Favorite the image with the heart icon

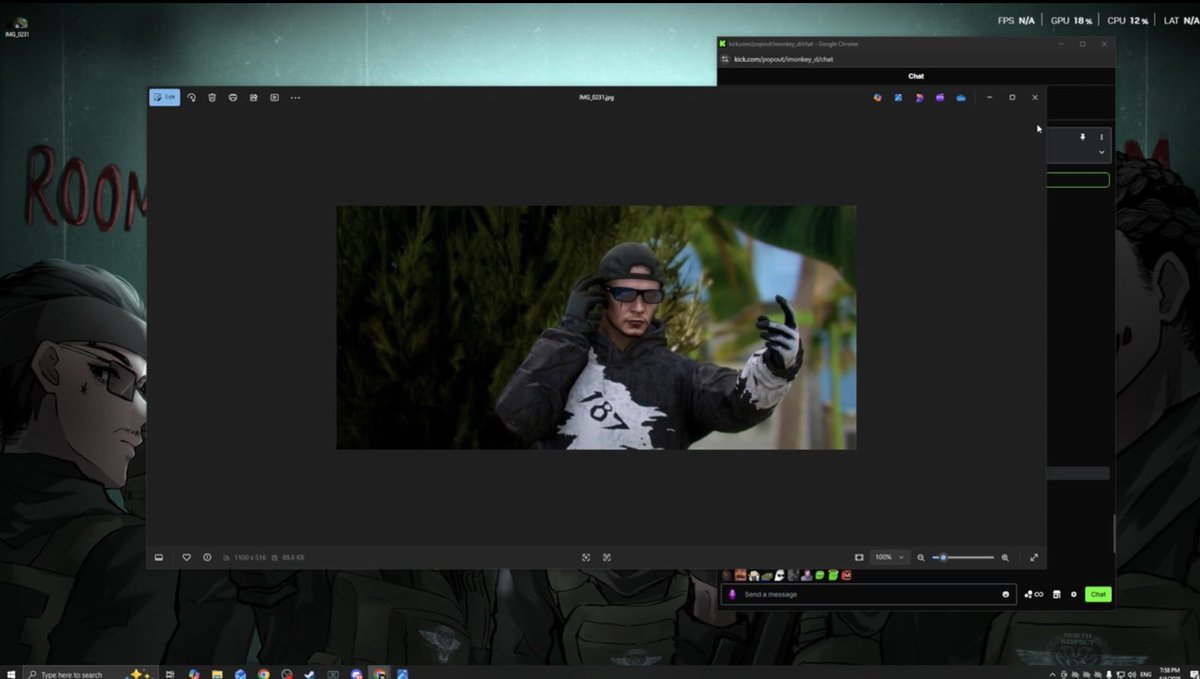tap(186, 557)
